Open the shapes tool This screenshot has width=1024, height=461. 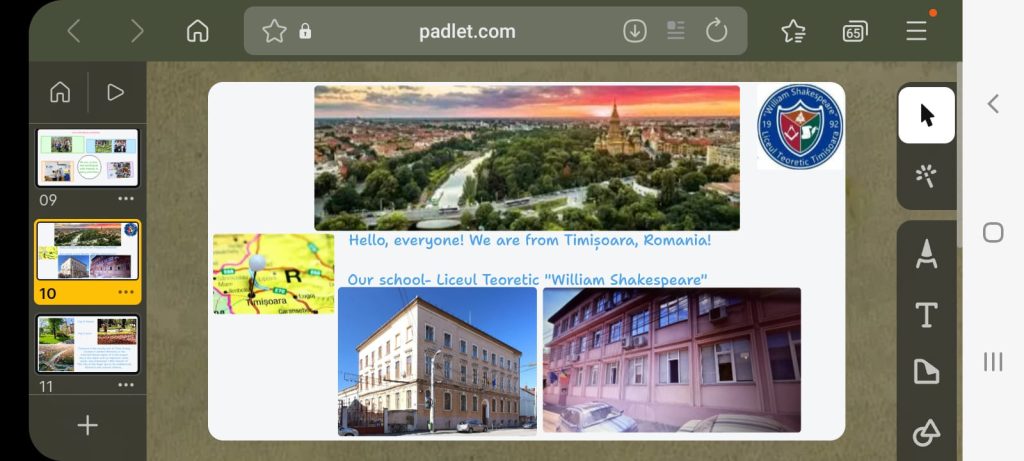pos(926,432)
